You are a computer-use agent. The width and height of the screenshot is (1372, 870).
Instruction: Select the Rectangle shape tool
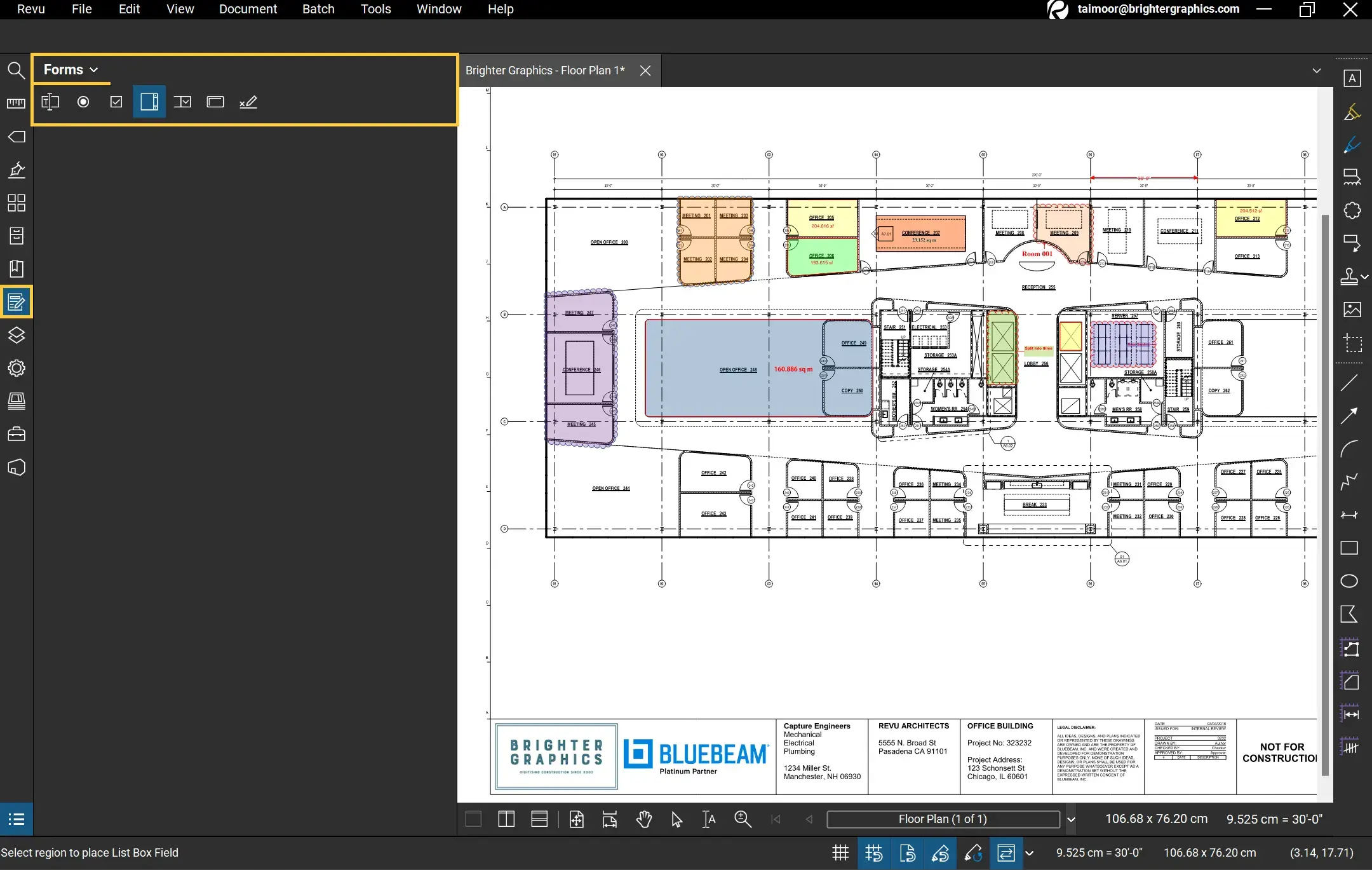pos(1349,548)
